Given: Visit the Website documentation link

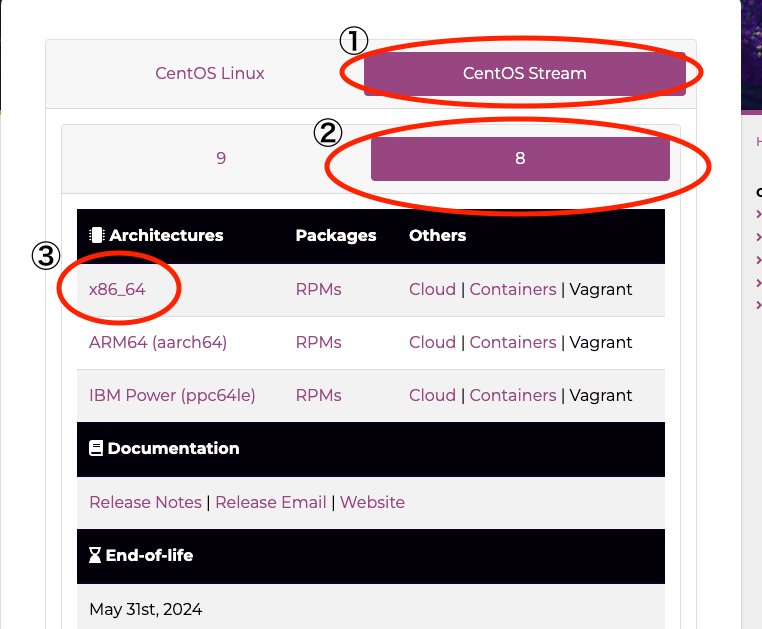Looking at the screenshot, I should tap(372, 502).
